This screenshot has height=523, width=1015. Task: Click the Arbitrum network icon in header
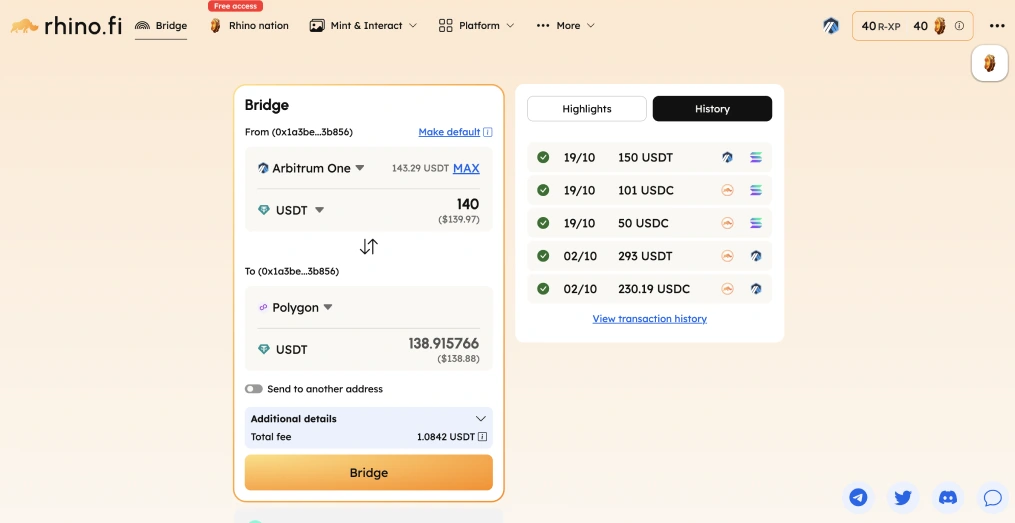(831, 26)
